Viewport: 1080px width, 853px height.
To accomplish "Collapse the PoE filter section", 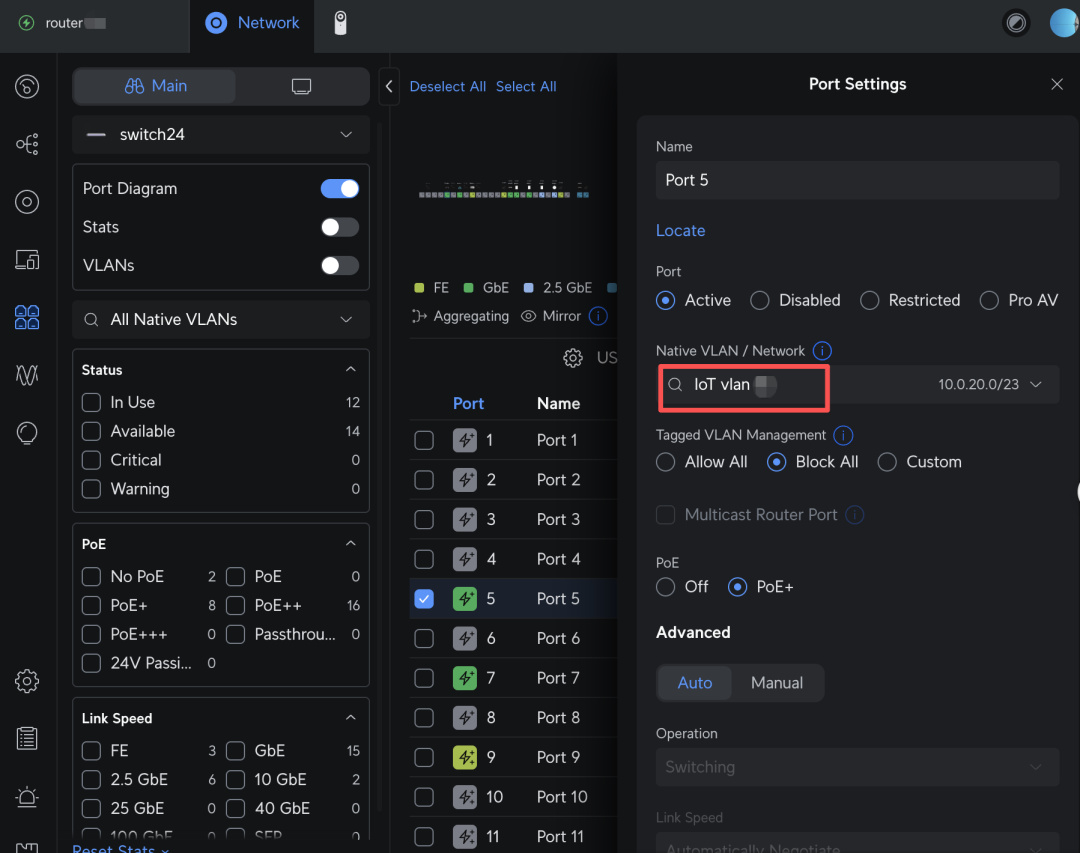I will click(351, 544).
